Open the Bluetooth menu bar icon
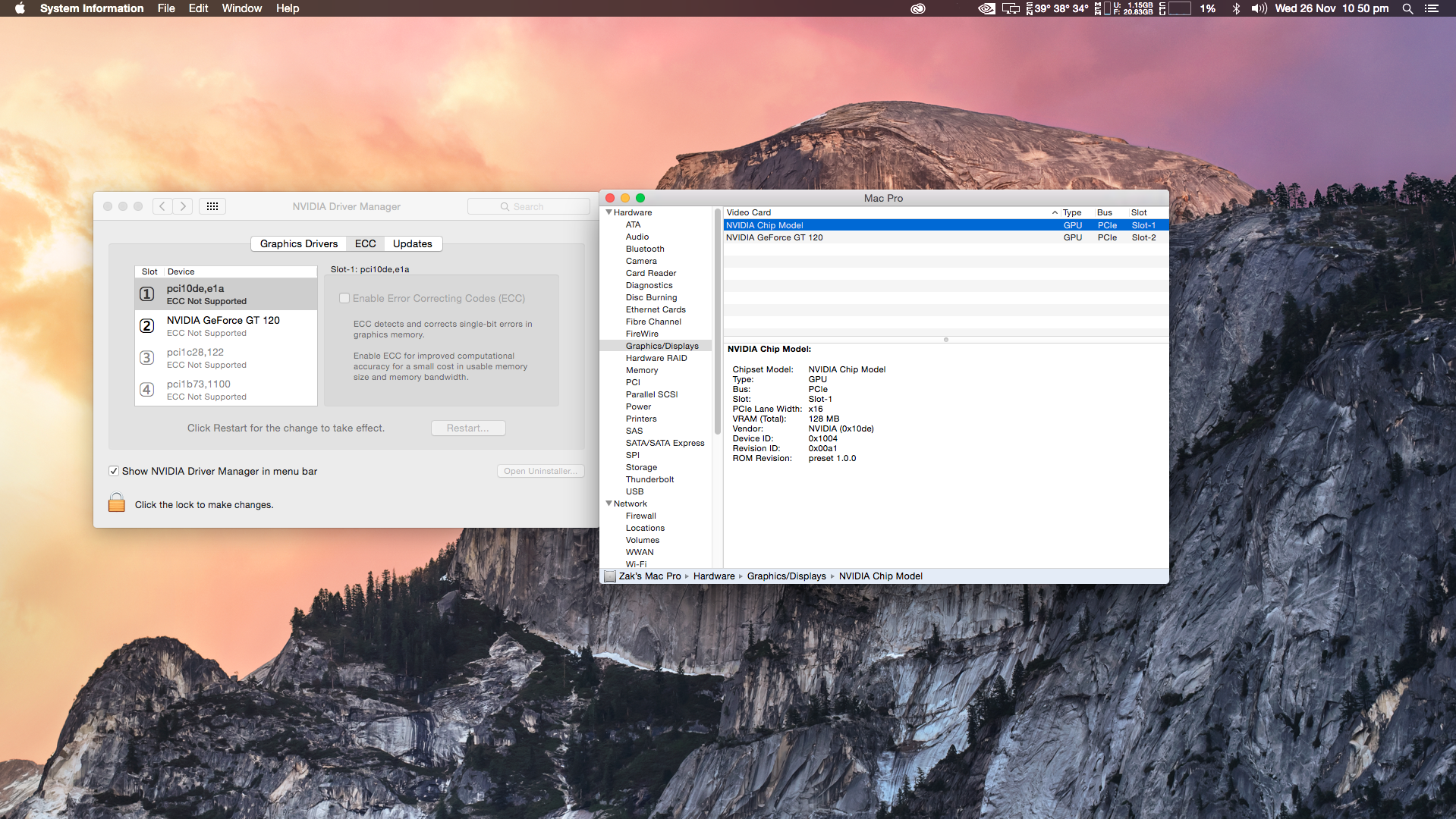The width and height of the screenshot is (1456, 819). pos(1236,8)
